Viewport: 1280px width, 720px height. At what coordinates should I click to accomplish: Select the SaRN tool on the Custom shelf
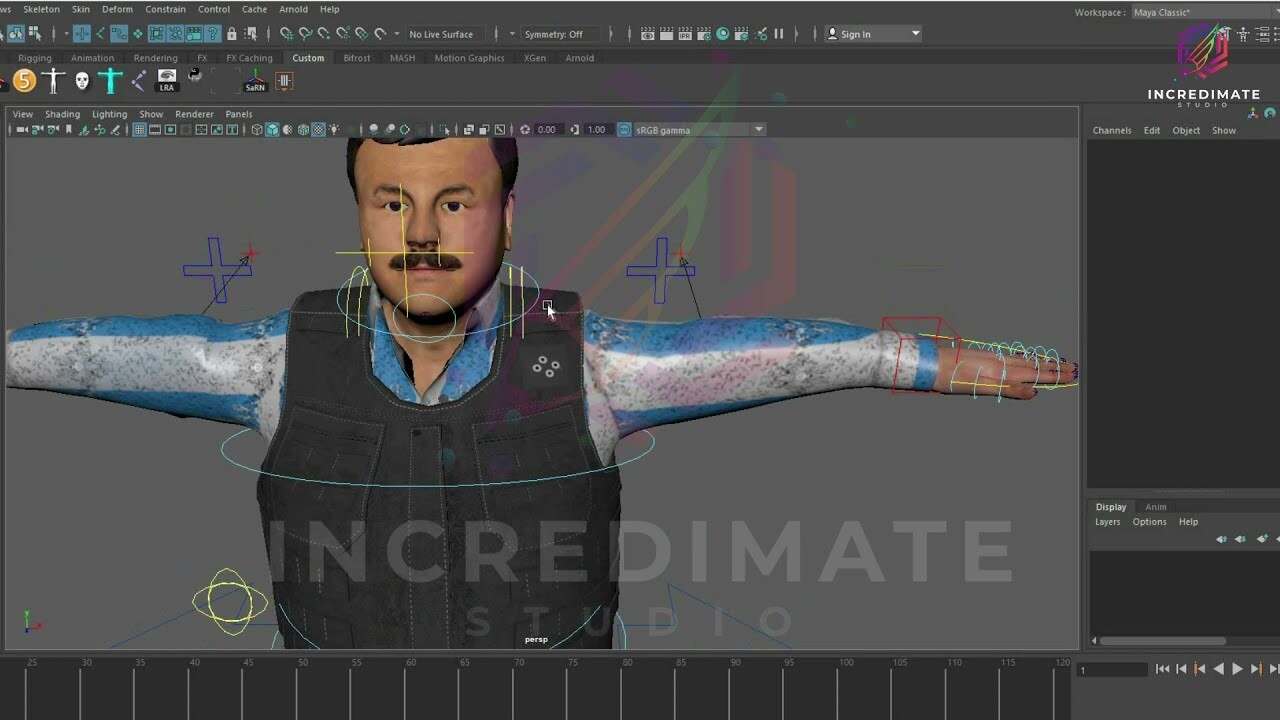(255, 80)
